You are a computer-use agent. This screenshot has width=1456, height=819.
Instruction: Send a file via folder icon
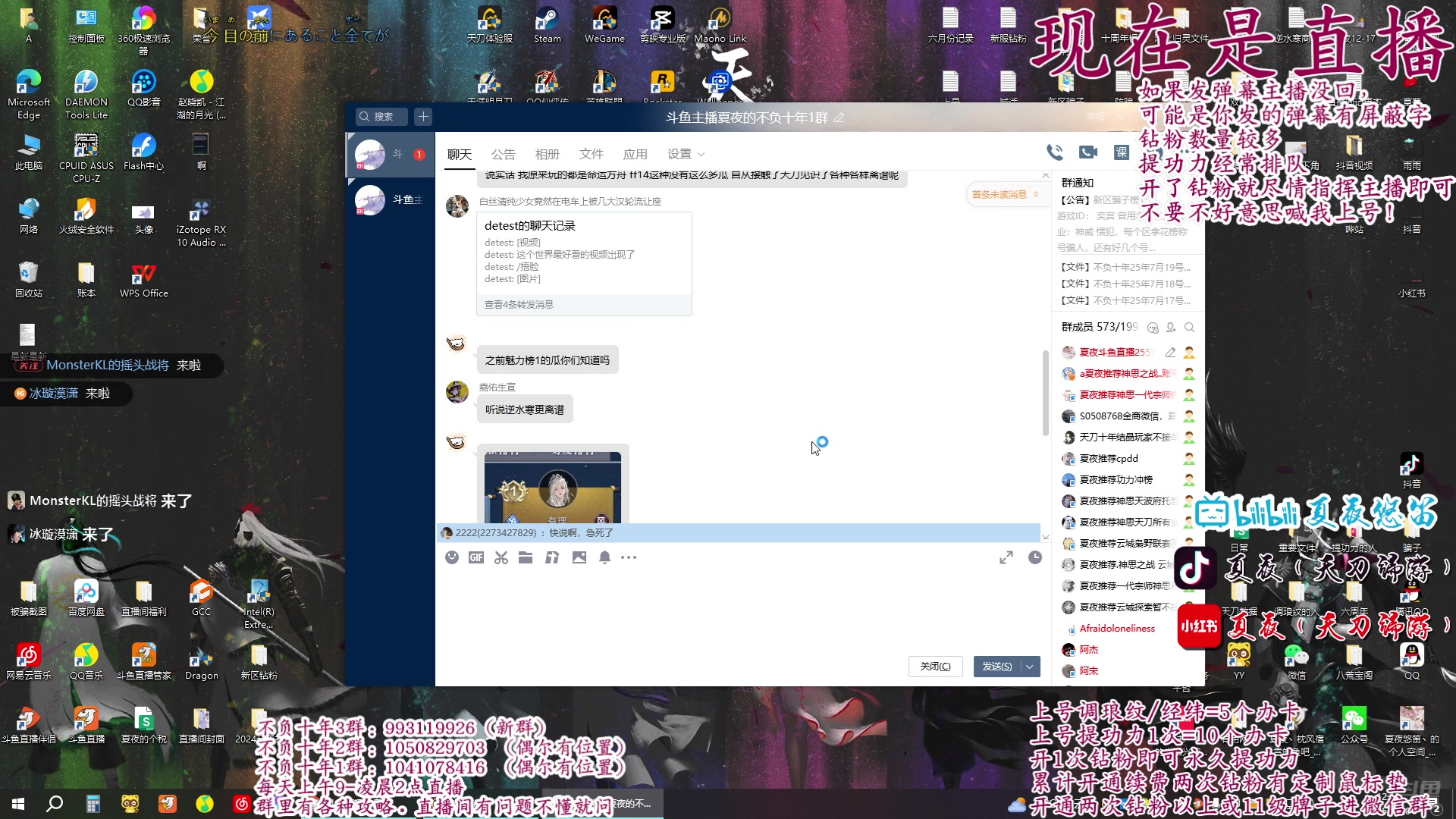point(526,557)
